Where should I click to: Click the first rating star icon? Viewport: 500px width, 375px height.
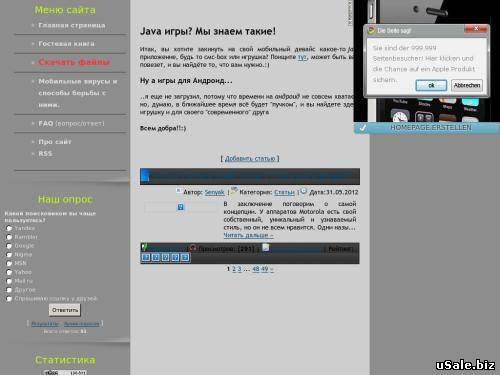pyautogui.click(x=146, y=257)
